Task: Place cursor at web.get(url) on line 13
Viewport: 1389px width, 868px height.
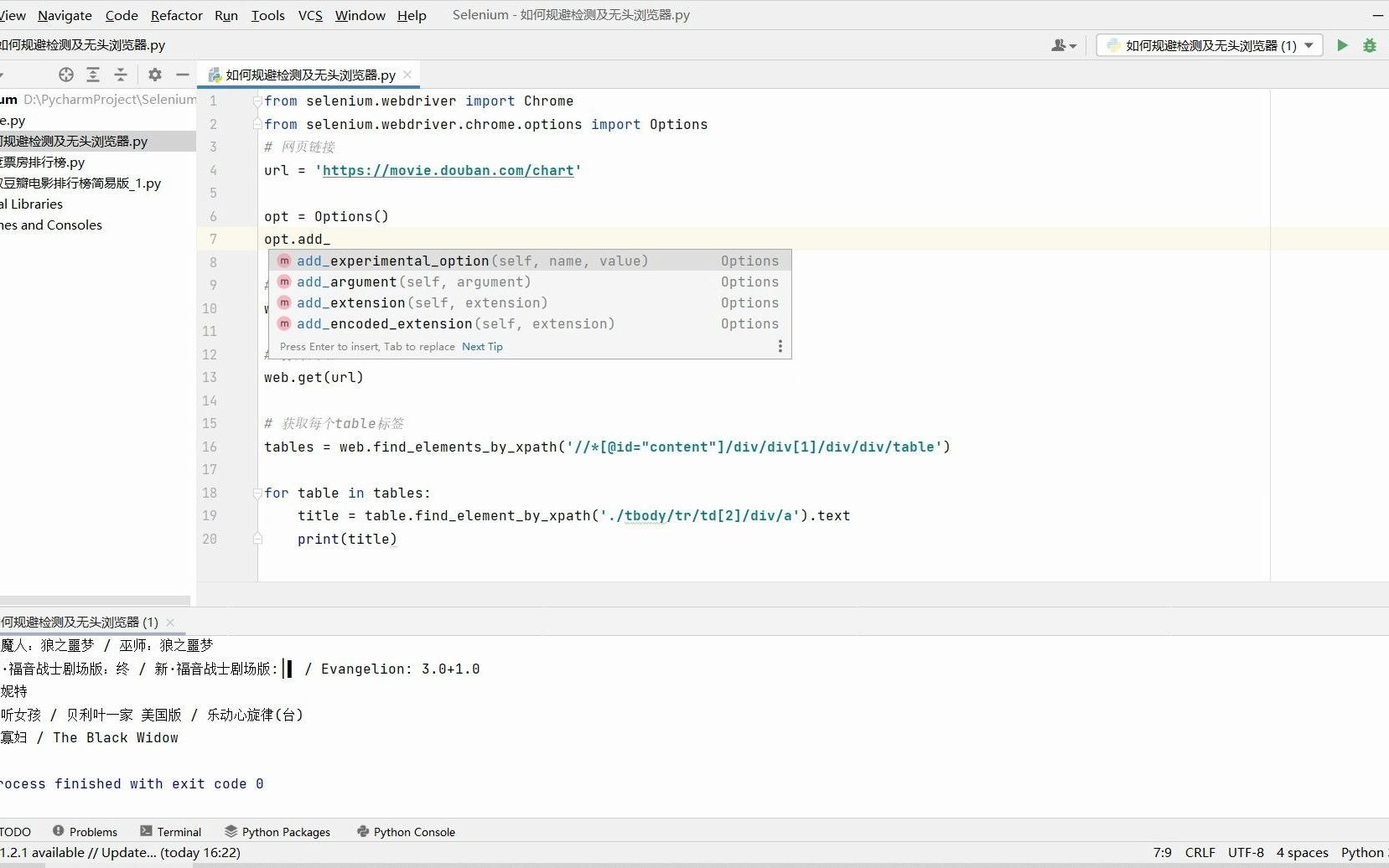Action: coord(314,377)
